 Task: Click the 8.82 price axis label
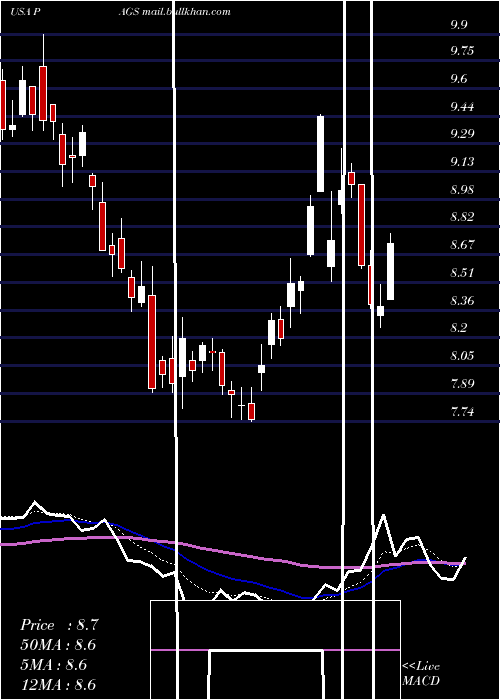tap(462, 217)
